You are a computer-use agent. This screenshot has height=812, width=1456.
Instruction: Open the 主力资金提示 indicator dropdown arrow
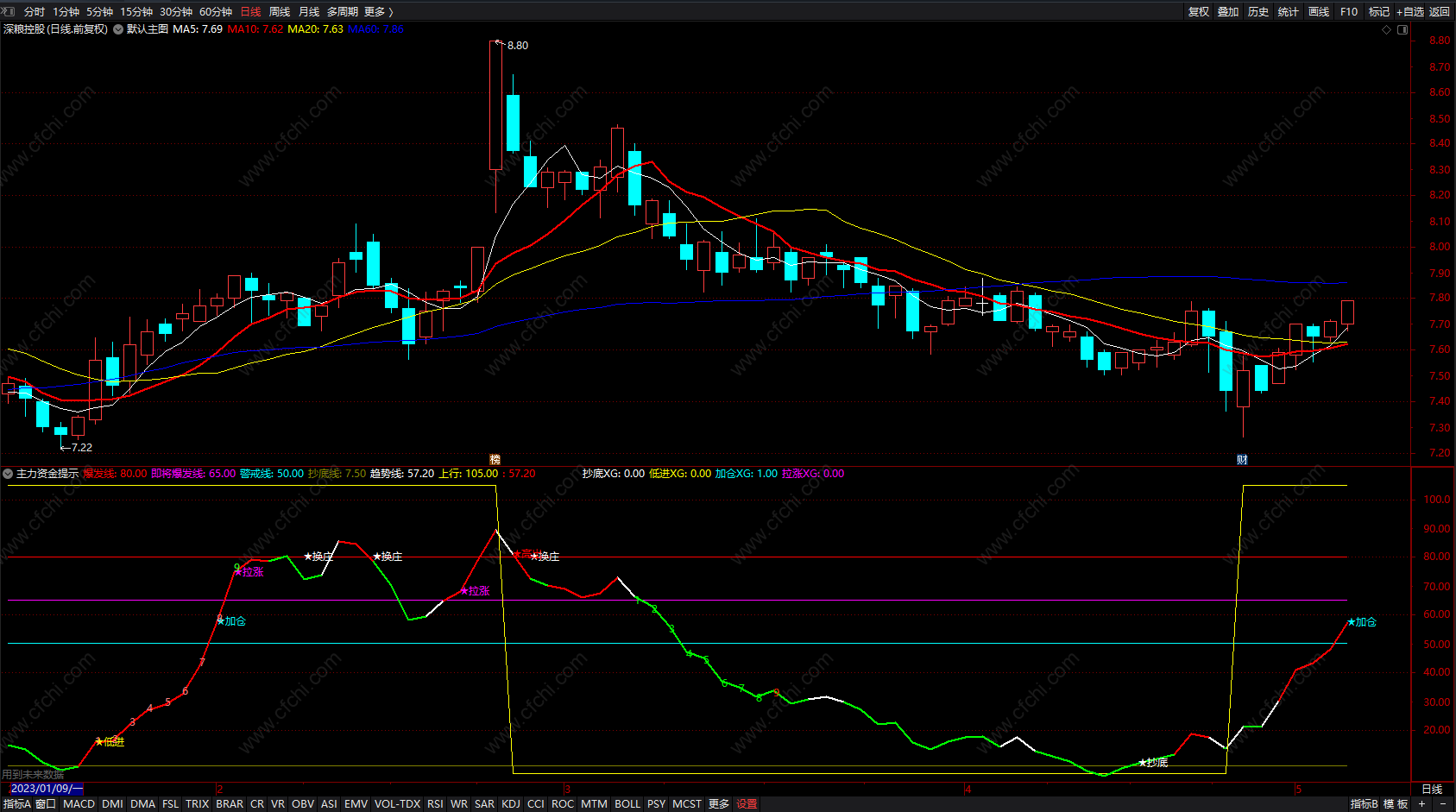8,474
